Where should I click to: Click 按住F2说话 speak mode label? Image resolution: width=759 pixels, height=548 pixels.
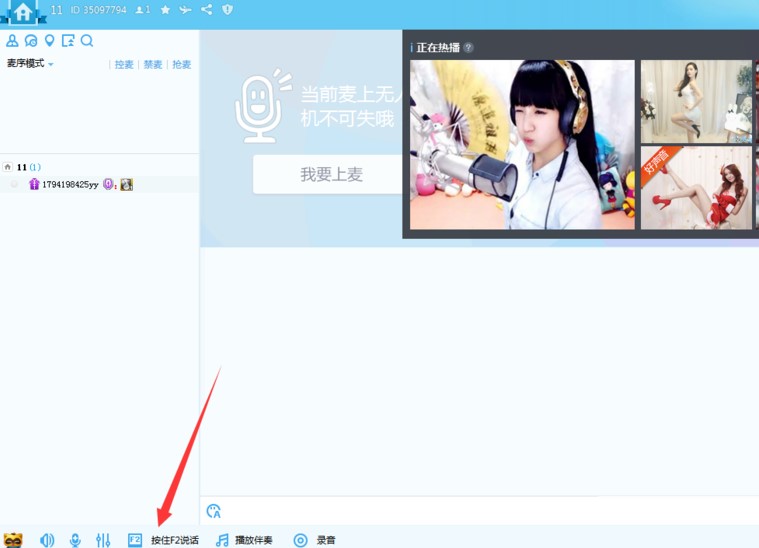point(175,540)
